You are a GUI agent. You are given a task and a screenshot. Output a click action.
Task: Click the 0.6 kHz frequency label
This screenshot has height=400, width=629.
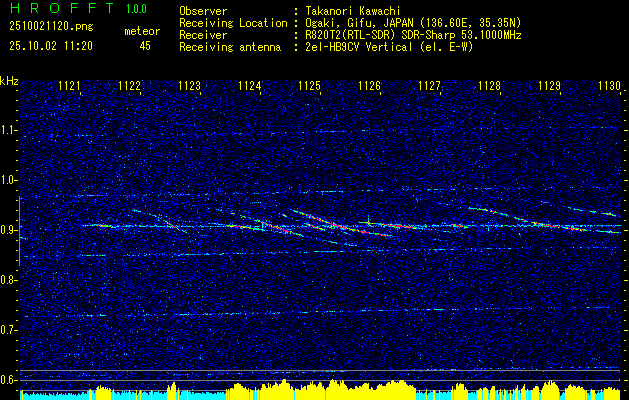[7, 380]
